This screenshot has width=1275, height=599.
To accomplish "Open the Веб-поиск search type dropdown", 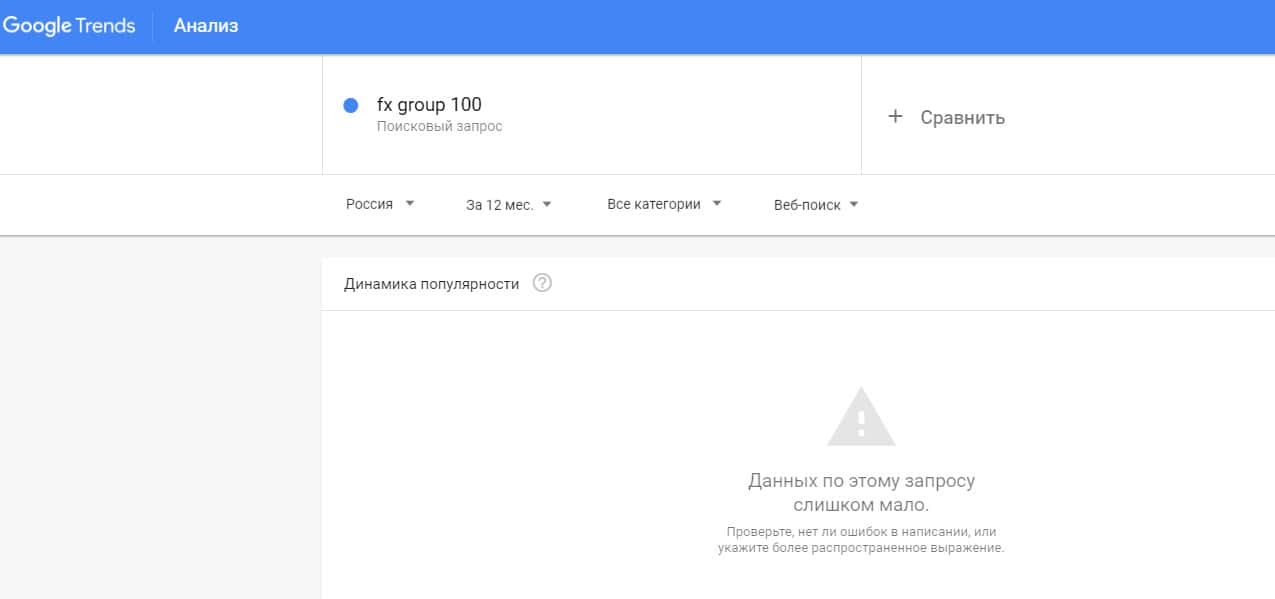I will 807,205.
